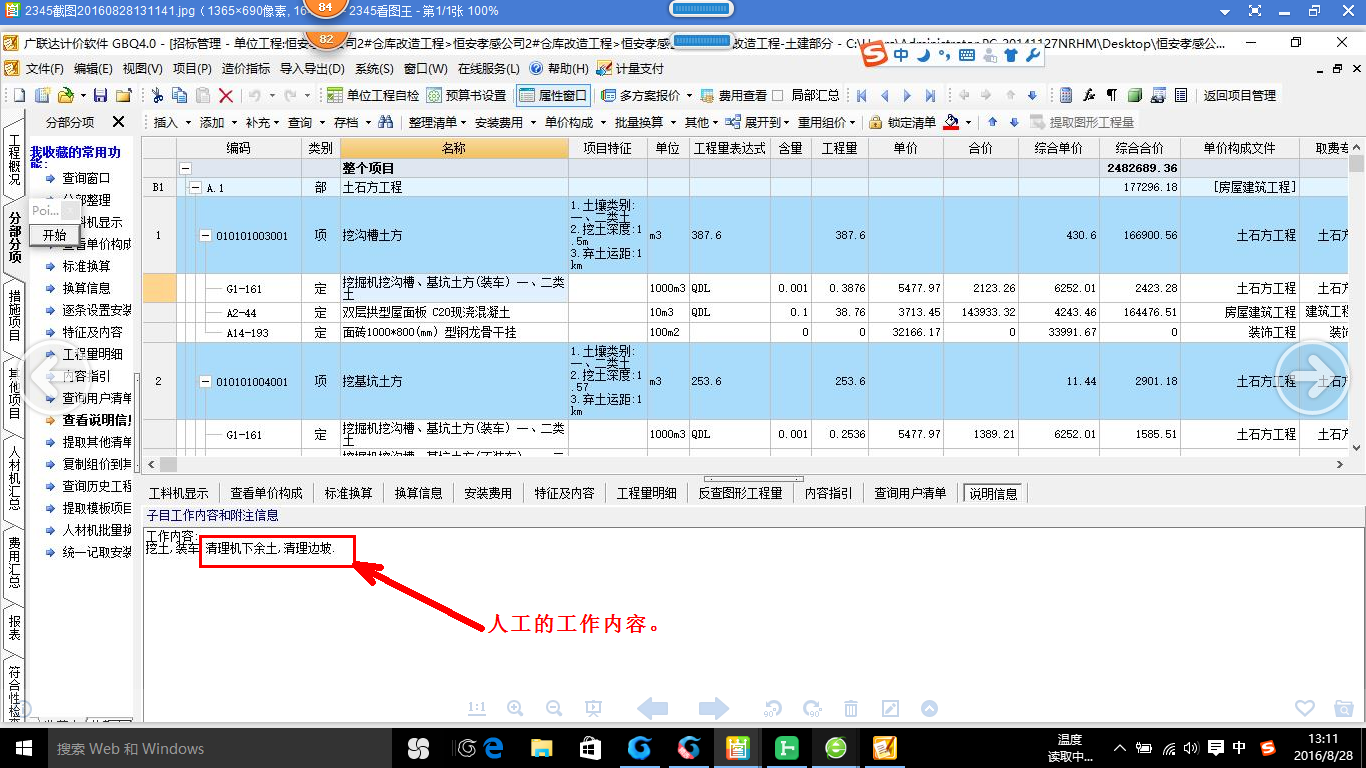Click 标准换算 link in sidebar
1366x768 pixels.
(86, 266)
